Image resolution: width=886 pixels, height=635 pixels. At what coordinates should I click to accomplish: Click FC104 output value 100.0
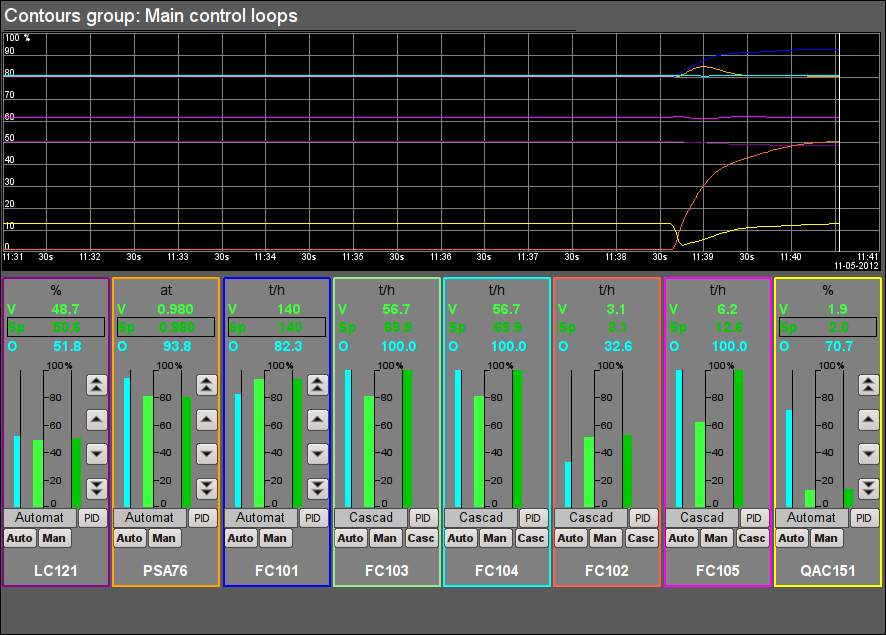(x=508, y=346)
